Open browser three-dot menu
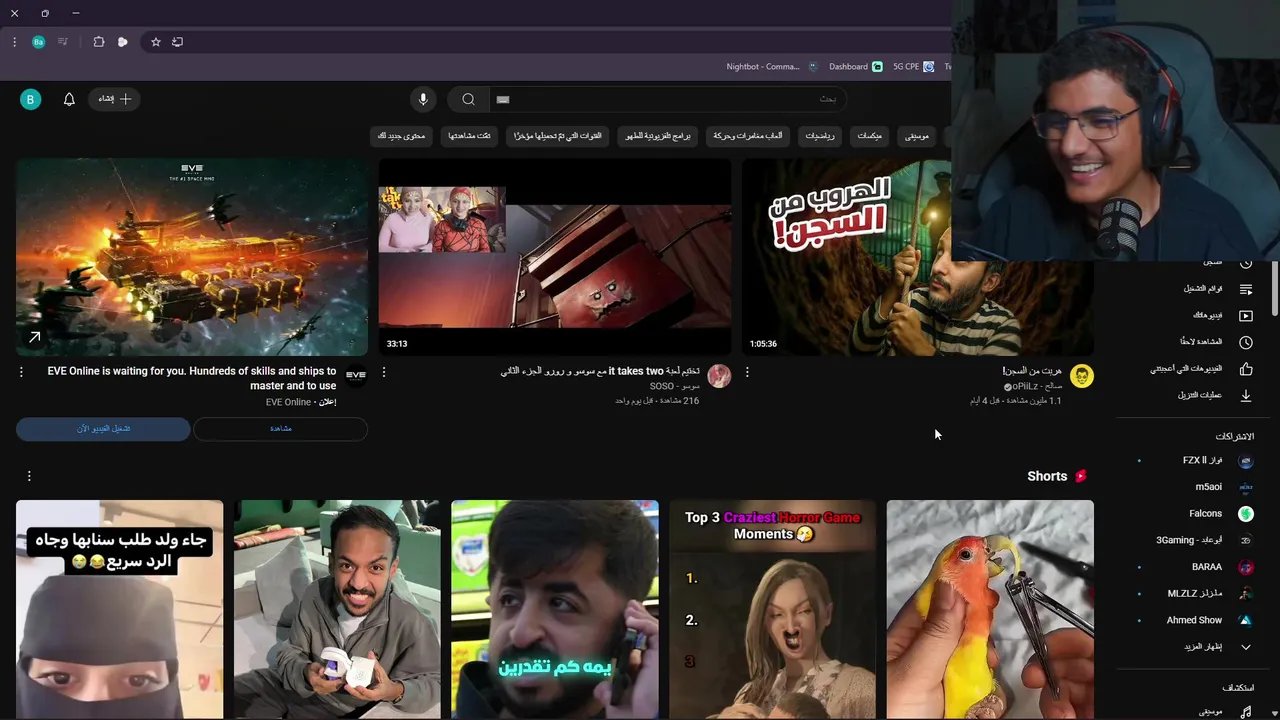Image resolution: width=1280 pixels, height=720 pixels. [x=14, y=42]
